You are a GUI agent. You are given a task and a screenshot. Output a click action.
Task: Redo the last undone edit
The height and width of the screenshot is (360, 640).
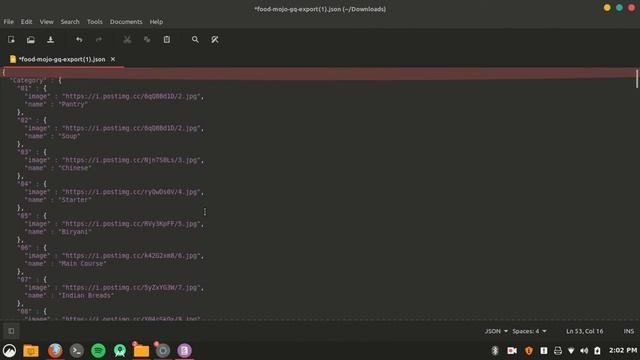point(99,40)
